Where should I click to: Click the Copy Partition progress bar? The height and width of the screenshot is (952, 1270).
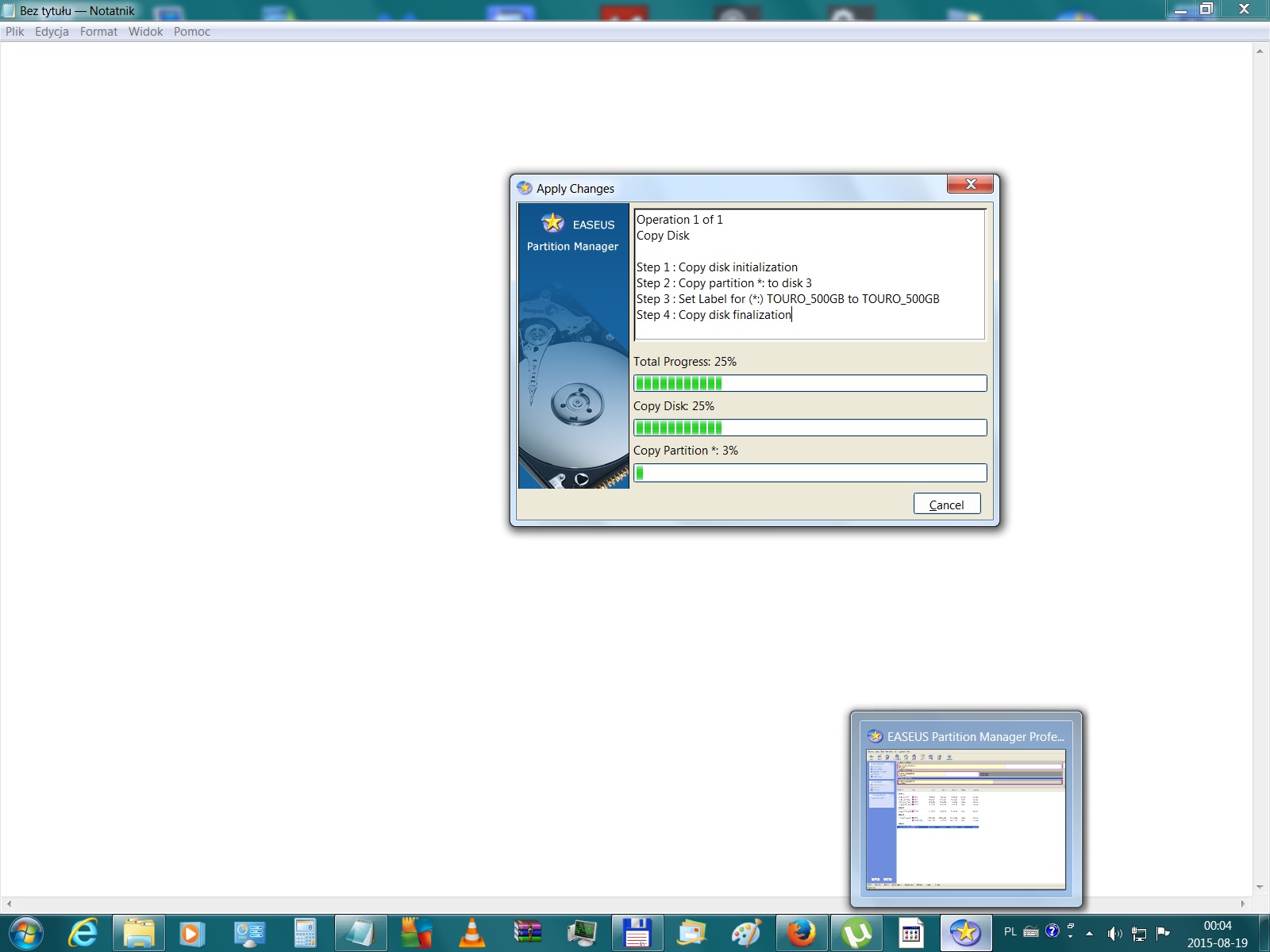click(x=810, y=473)
